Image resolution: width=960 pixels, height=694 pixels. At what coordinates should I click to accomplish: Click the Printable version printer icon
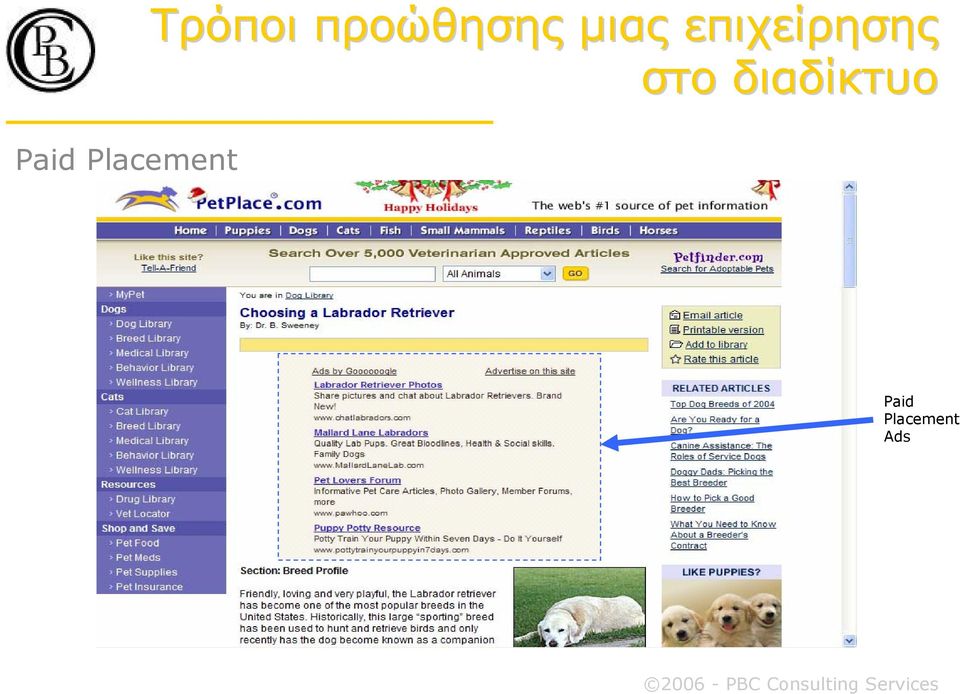pyautogui.click(x=675, y=330)
